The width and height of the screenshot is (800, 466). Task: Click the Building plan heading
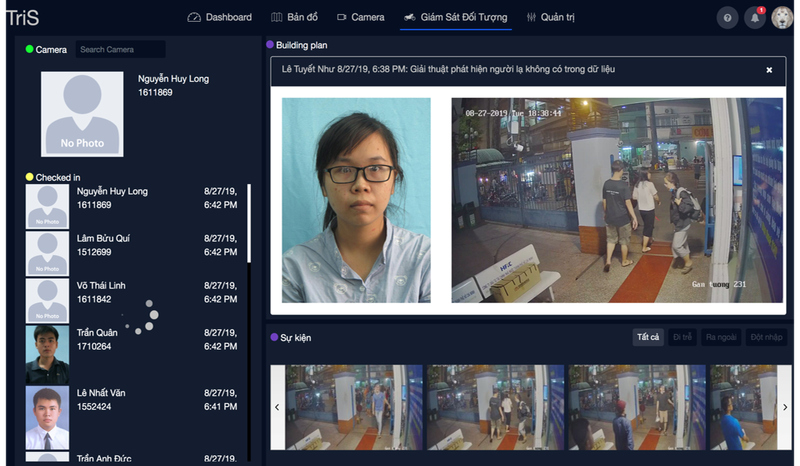pyautogui.click(x=302, y=45)
